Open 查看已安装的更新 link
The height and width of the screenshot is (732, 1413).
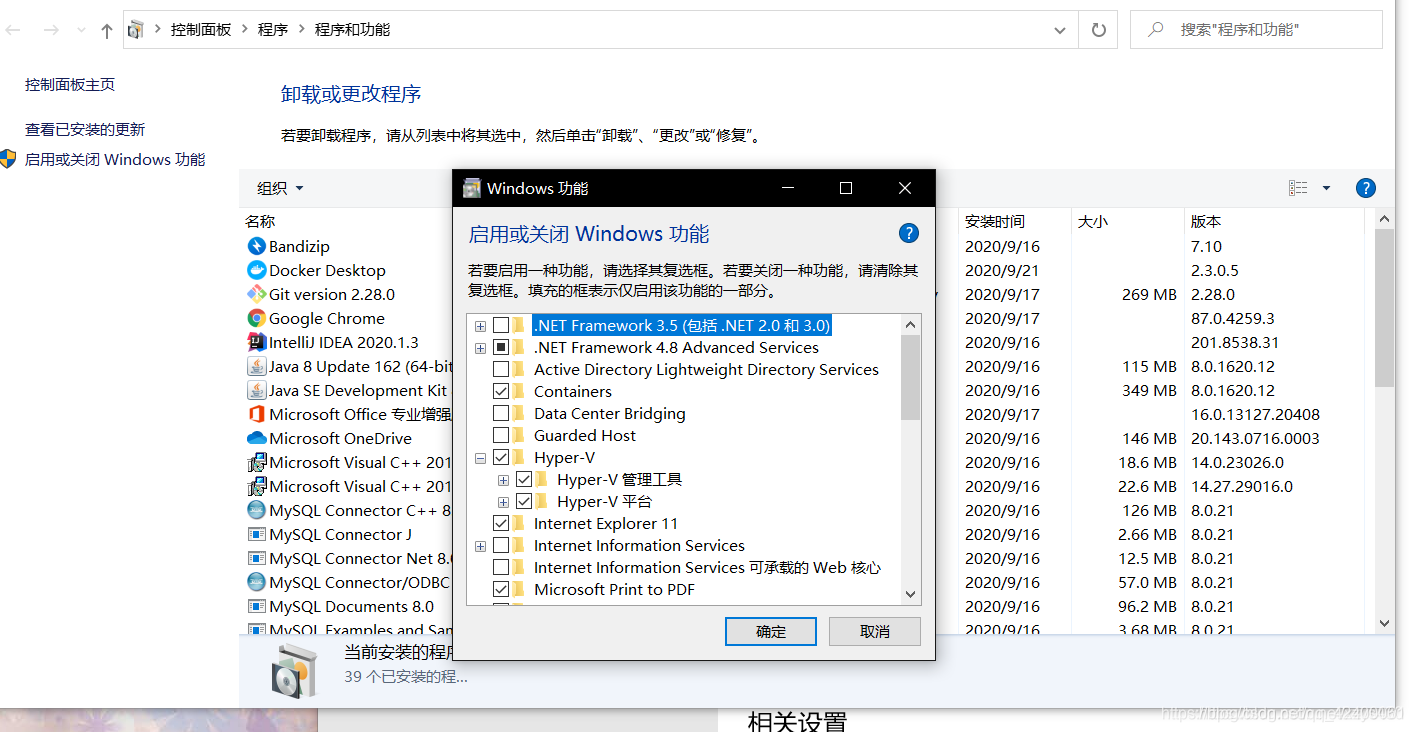click(85, 129)
